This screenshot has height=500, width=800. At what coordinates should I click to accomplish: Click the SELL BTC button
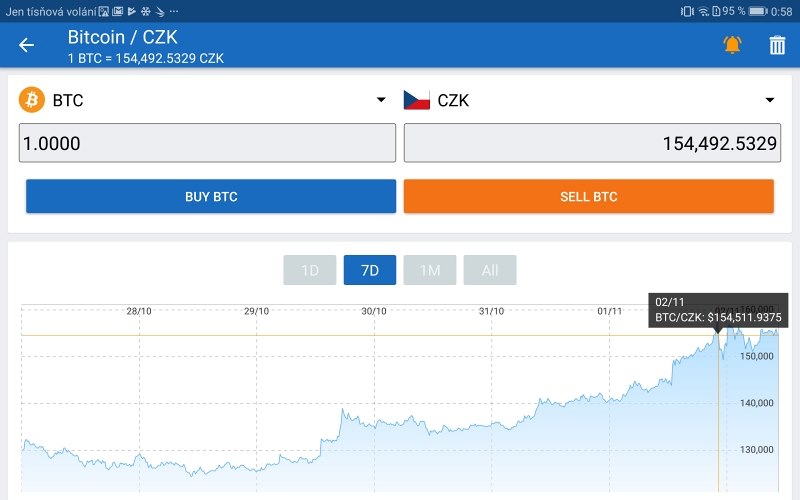click(589, 196)
